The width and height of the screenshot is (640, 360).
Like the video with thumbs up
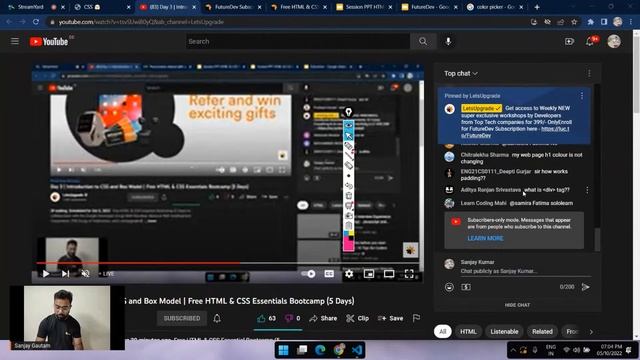tap(266, 318)
